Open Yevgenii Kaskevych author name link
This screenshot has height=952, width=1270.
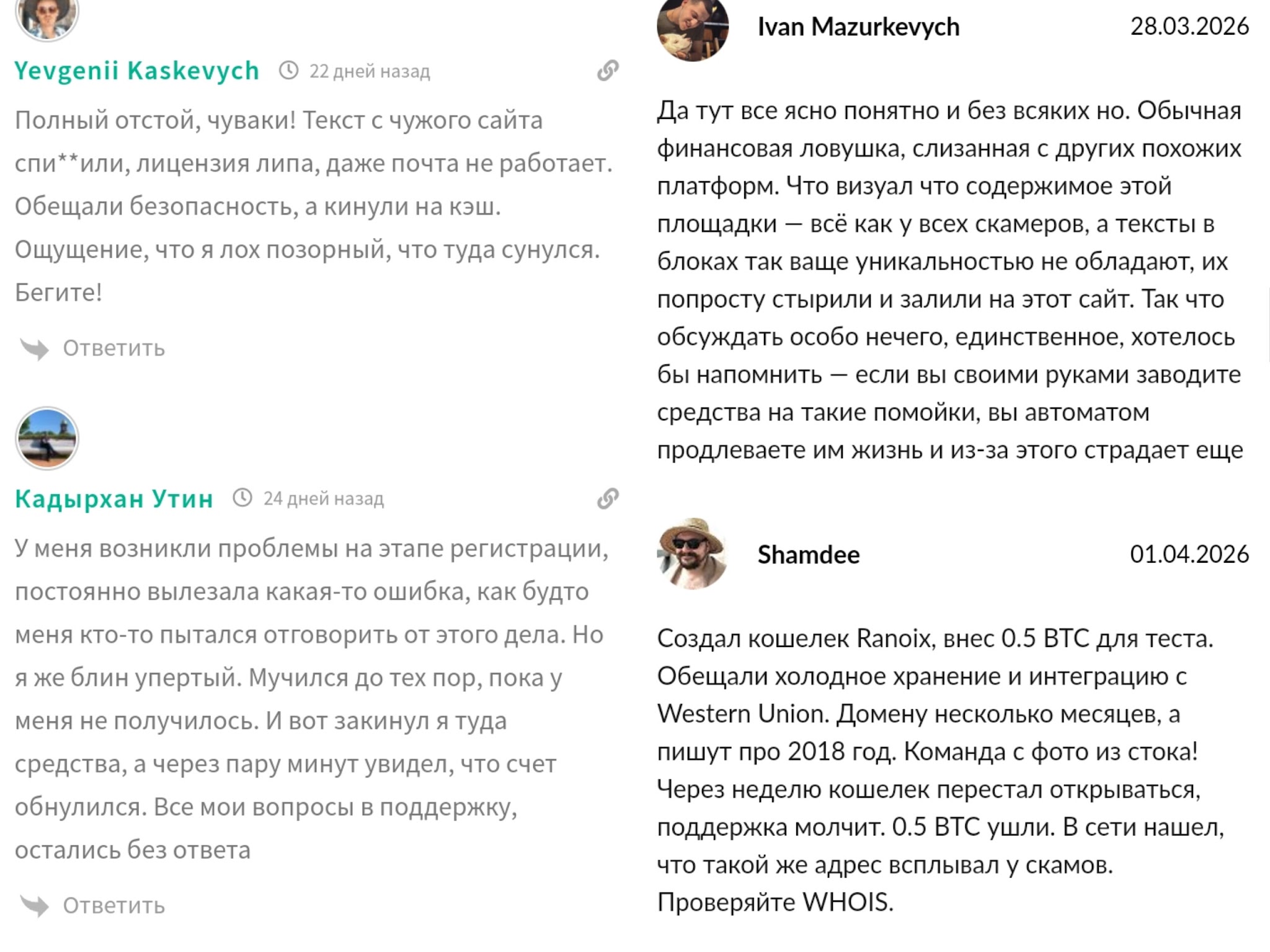coord(136,71)
